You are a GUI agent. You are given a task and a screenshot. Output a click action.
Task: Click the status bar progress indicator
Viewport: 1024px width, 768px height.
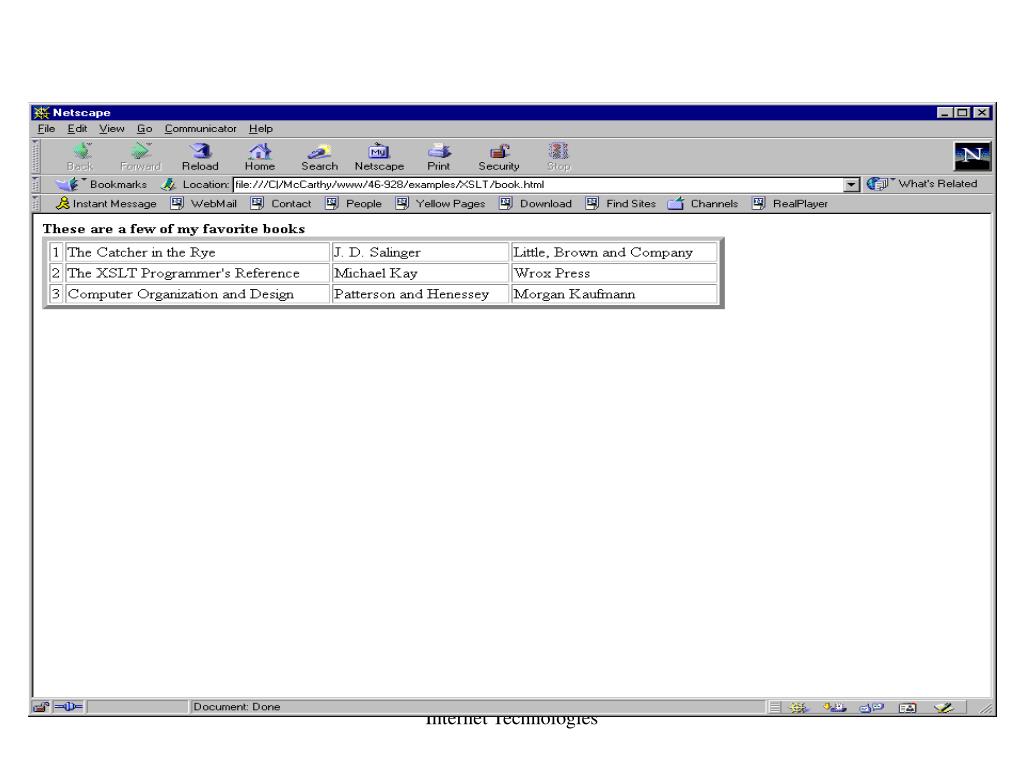(x=137, y=707)
